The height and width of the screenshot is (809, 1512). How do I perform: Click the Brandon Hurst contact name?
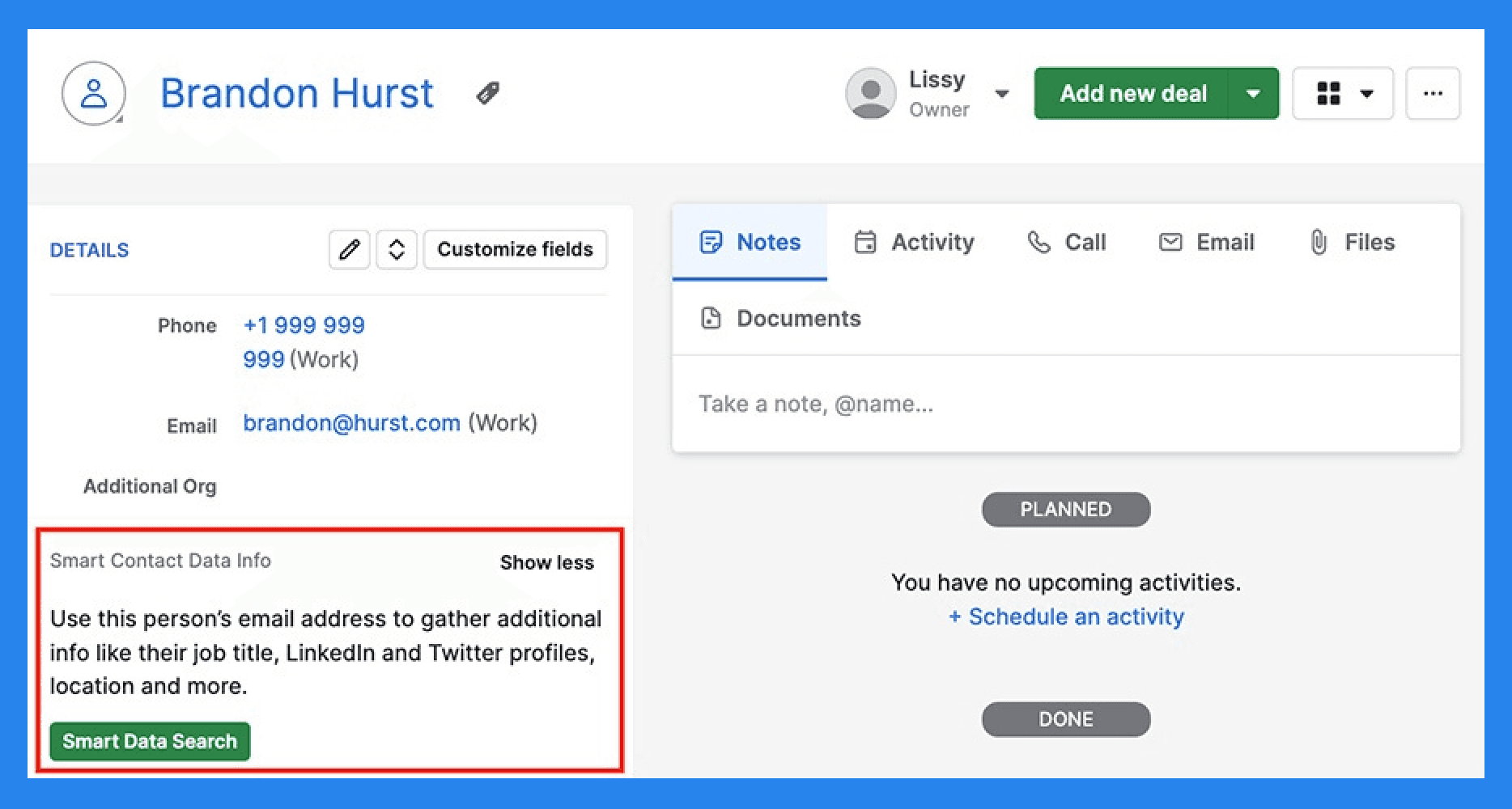pyautogui.click(x=297, y=93)
